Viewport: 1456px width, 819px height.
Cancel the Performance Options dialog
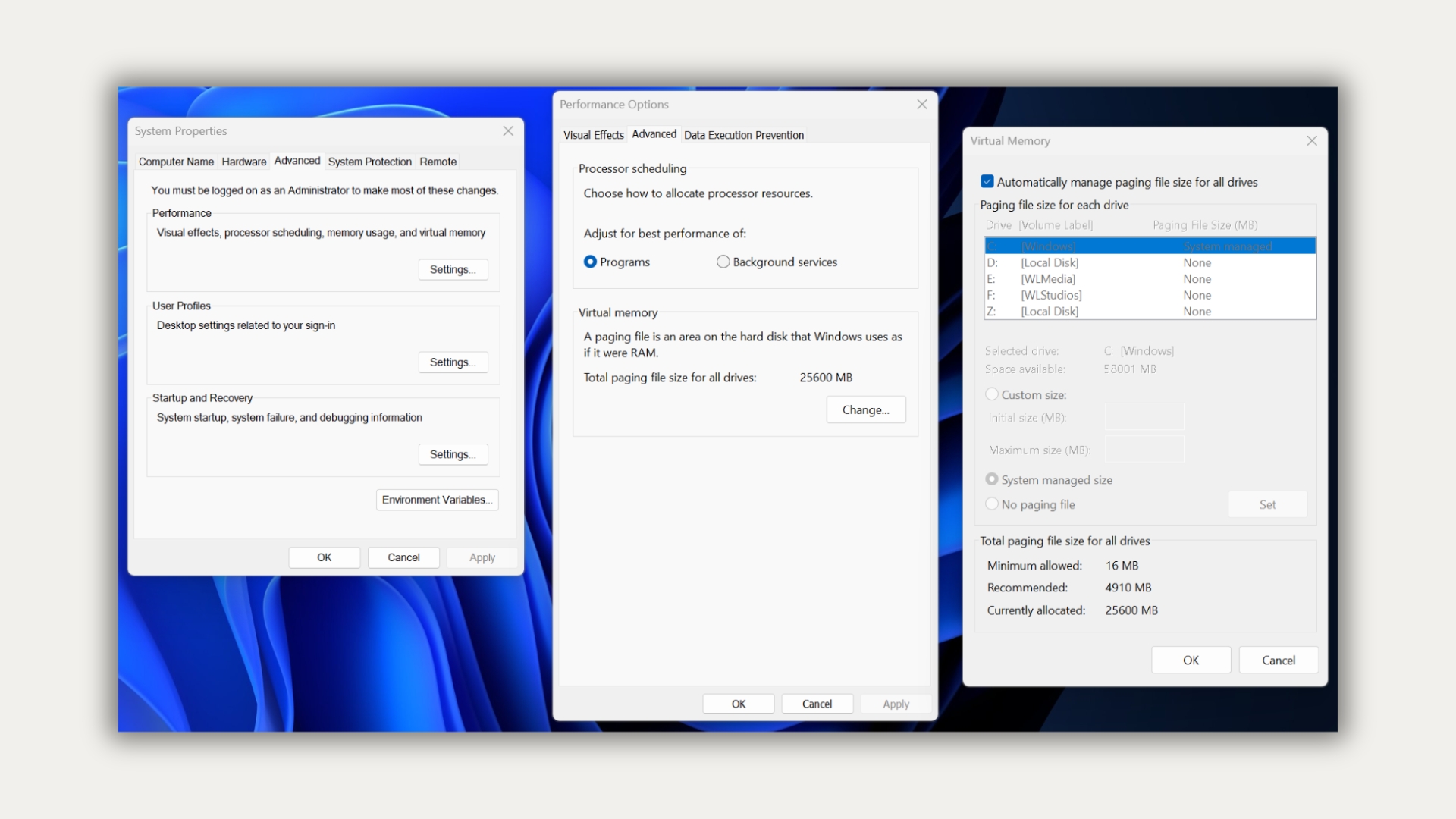[x=817, y=704]
